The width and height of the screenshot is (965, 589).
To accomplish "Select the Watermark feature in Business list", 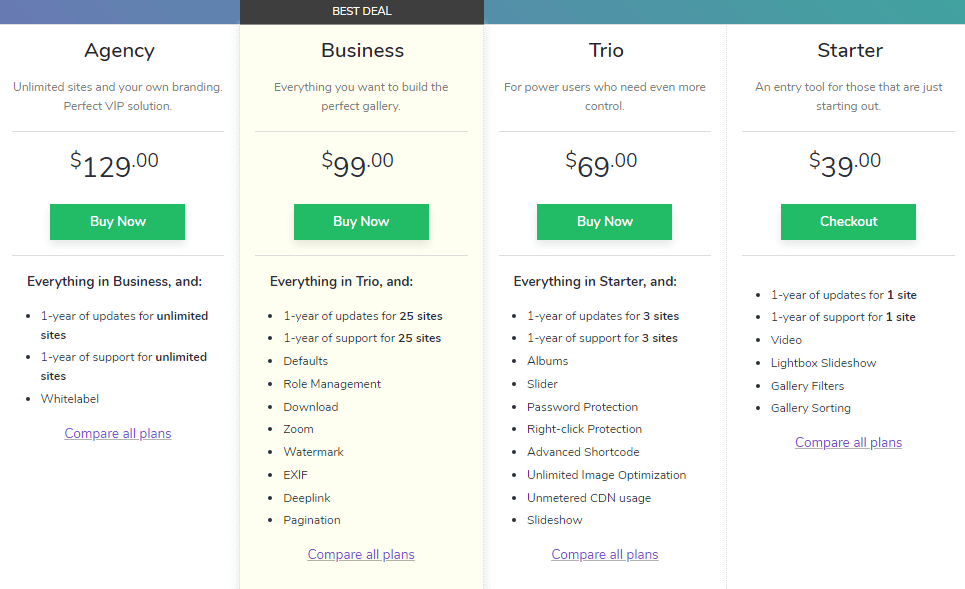I will (313, 452).
